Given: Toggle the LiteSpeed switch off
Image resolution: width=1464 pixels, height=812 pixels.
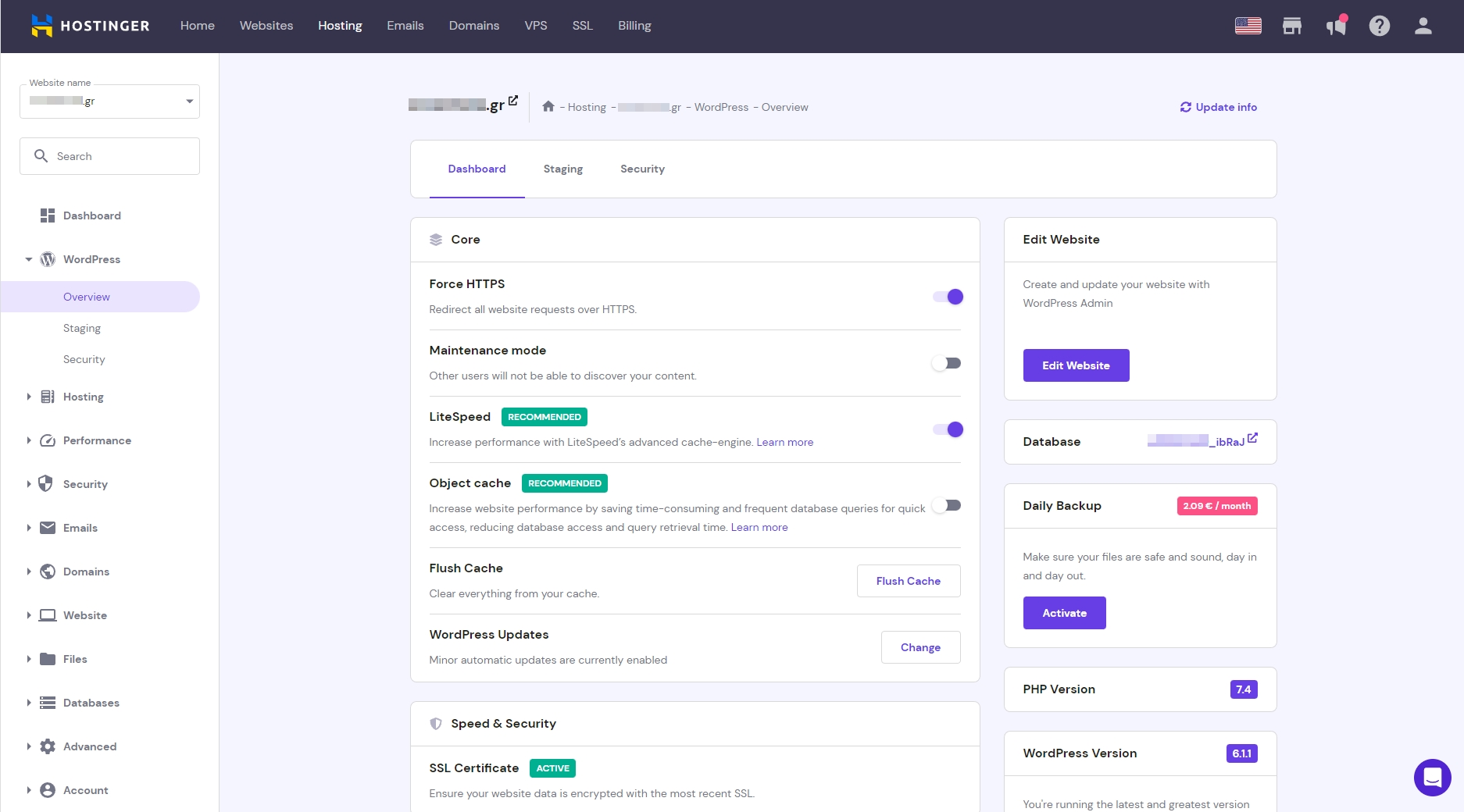Looking at the screenshot, I should (948, 429).
